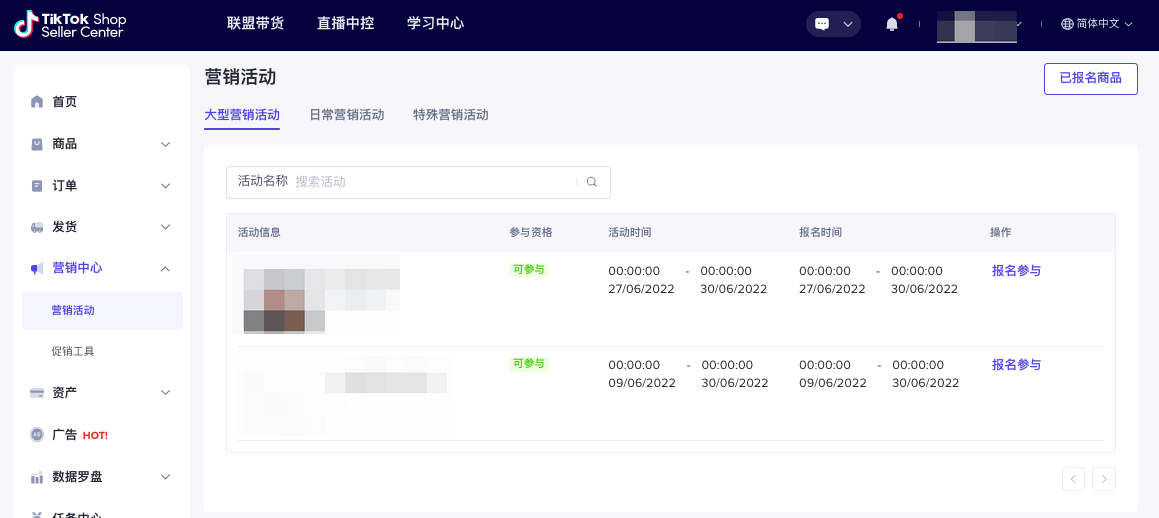
Task: Switch to the 日常营销活动 tab
Action: point(347,115)
